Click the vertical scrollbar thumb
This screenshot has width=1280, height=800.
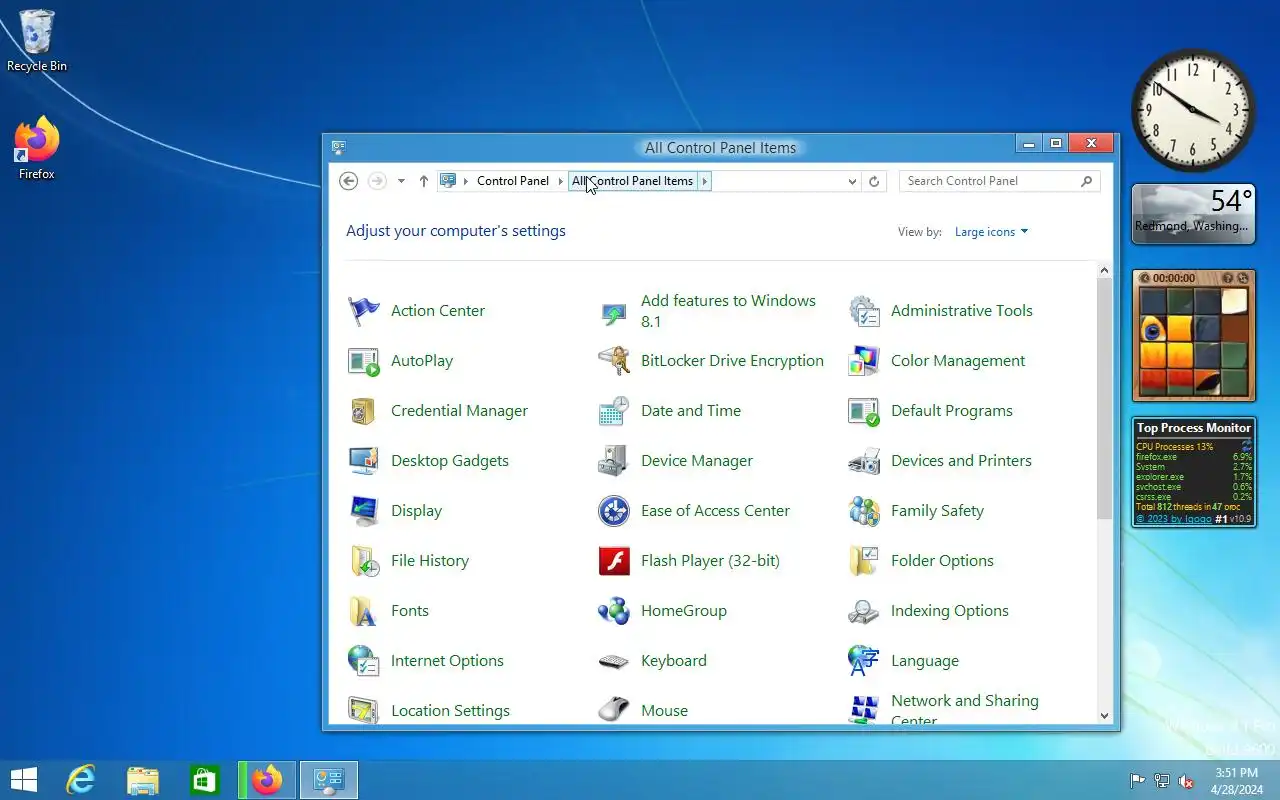click(x=1104, y=399)
